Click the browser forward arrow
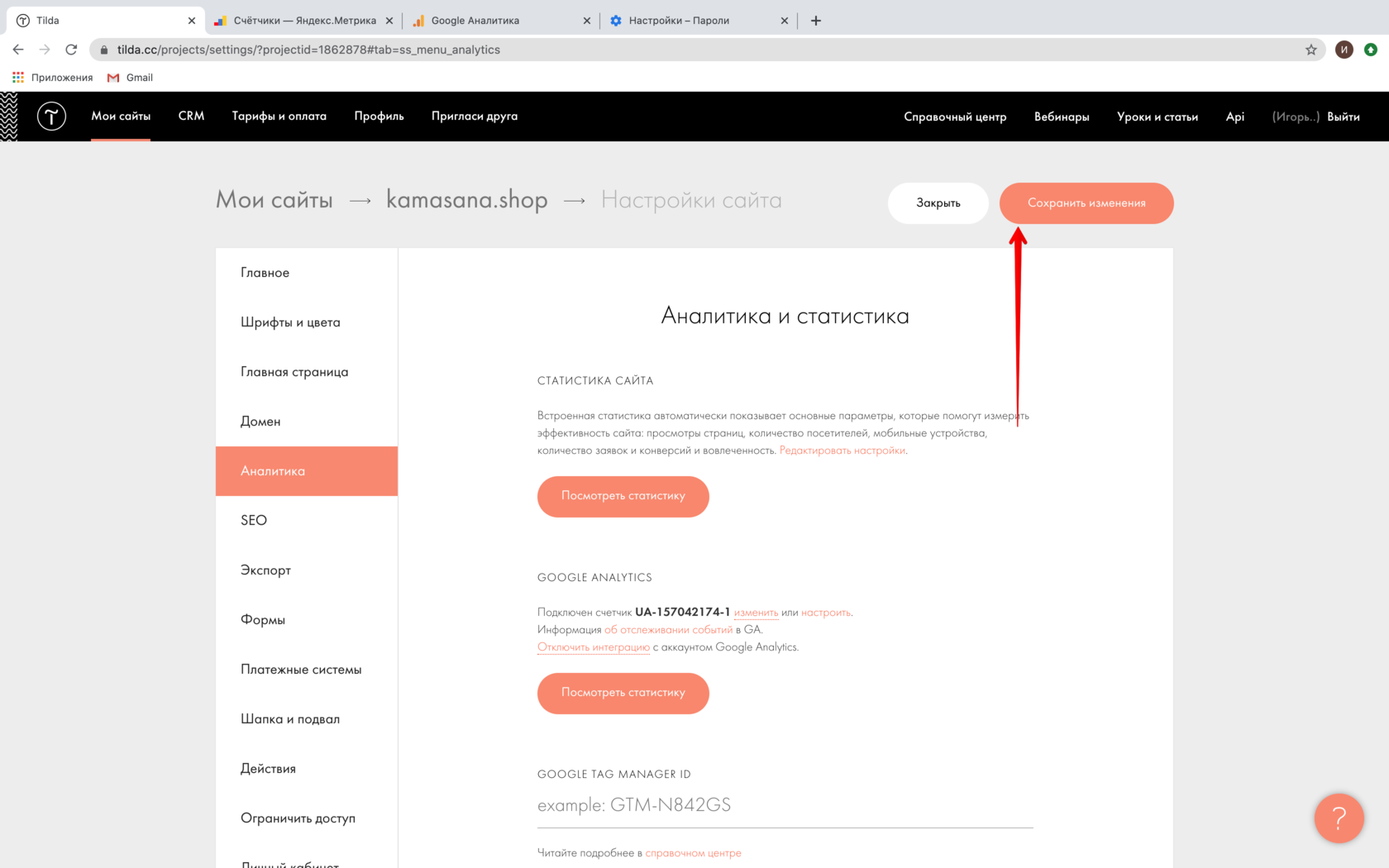 tap(45, 50)
